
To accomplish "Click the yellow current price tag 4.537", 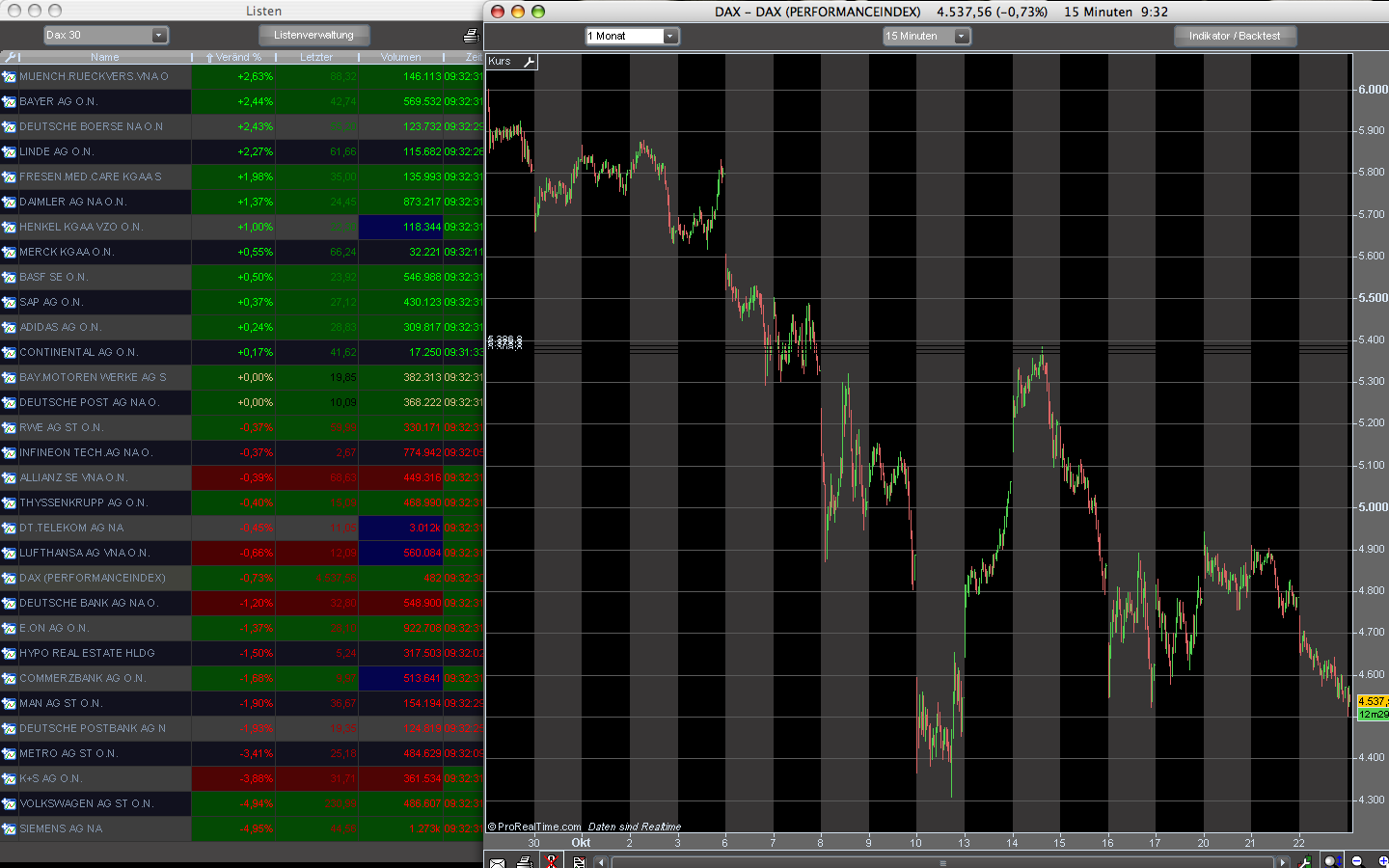I will pyautogui.click(x=1373, y=701).
